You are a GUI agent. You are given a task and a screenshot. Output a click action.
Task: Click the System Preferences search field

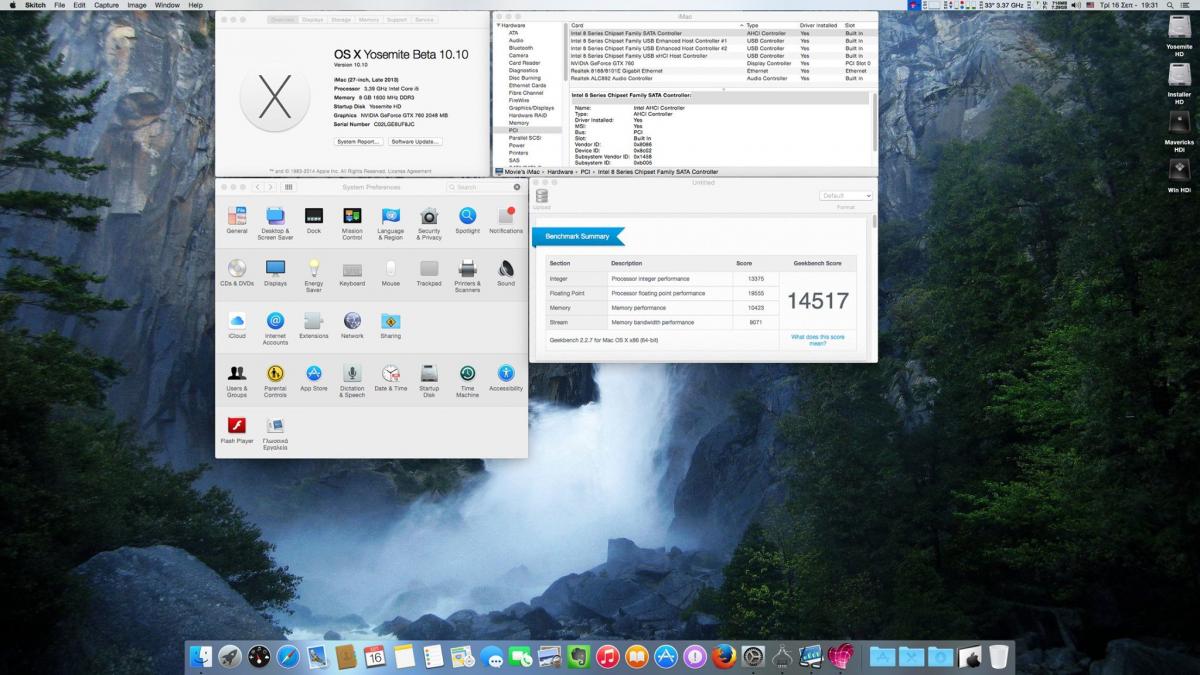[485, 187]
